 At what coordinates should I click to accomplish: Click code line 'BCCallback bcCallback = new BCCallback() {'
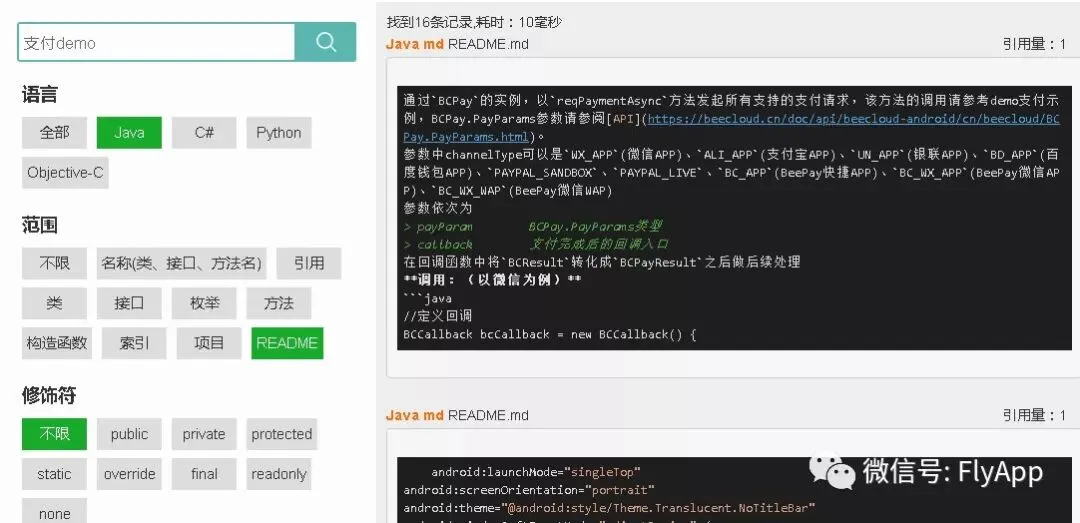coord(550,334)
